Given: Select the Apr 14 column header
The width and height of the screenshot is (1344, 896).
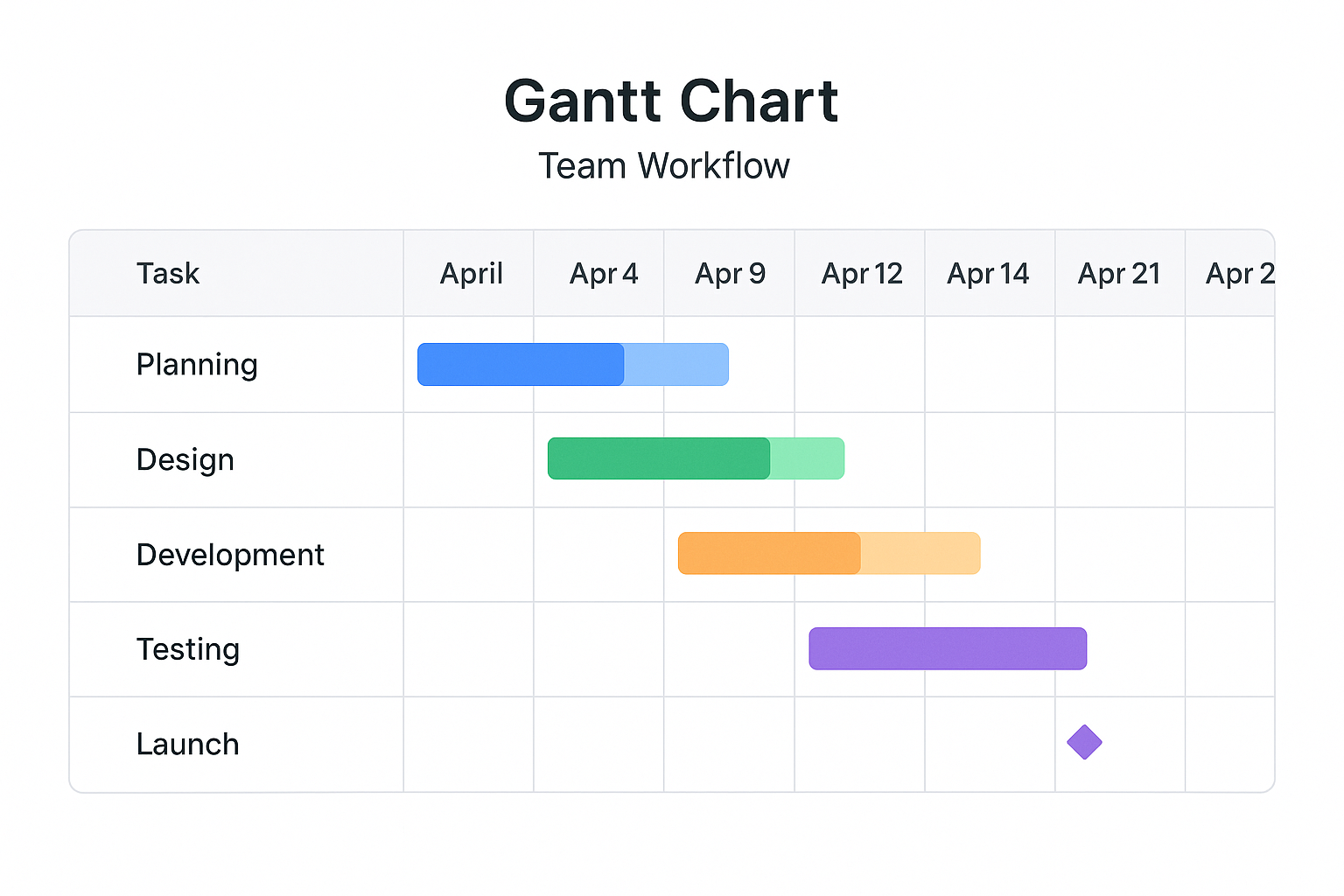Looking at the screenshot, I should (x=988, y=274).
